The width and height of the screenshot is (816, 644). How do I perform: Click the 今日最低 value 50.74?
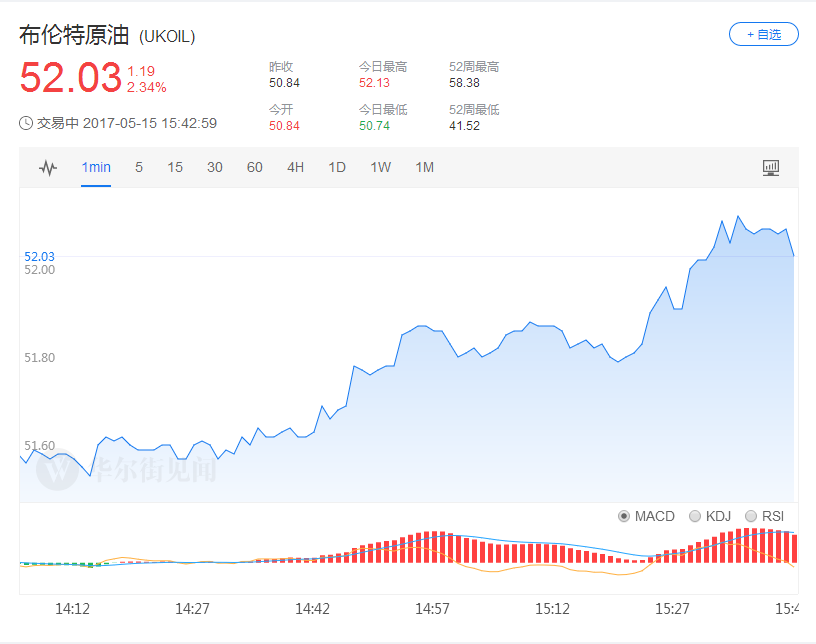[374, 126]
